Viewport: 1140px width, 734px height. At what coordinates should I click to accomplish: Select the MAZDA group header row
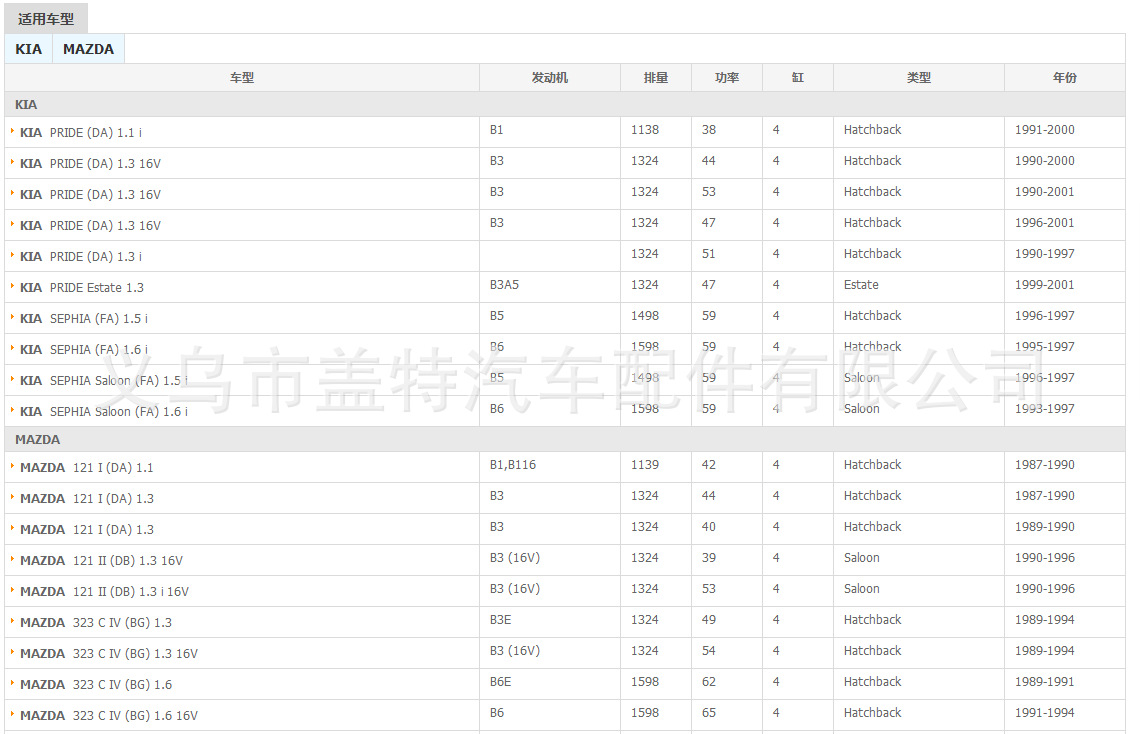coord(565,440)
